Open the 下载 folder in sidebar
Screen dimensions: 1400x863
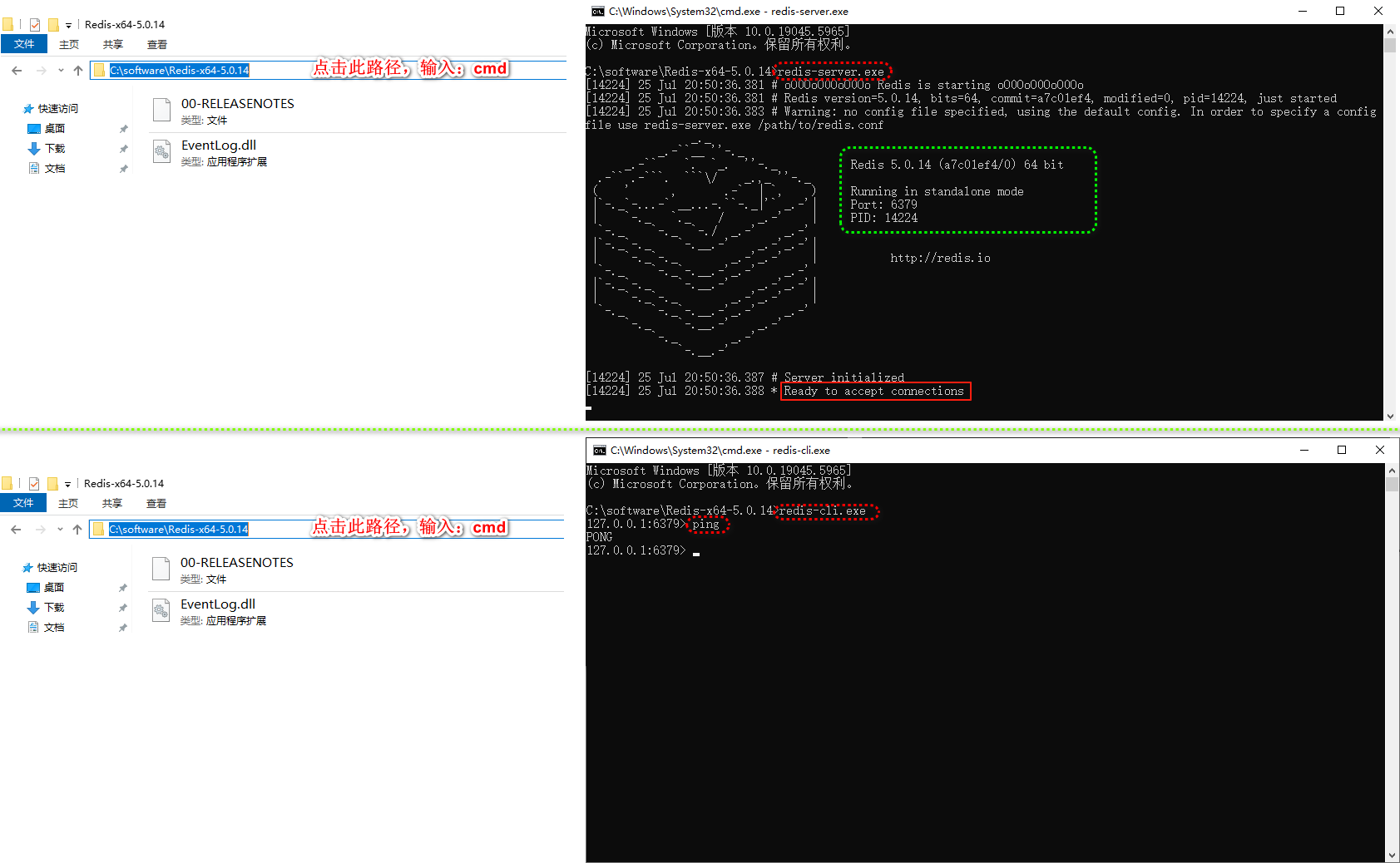coord(54,148)
